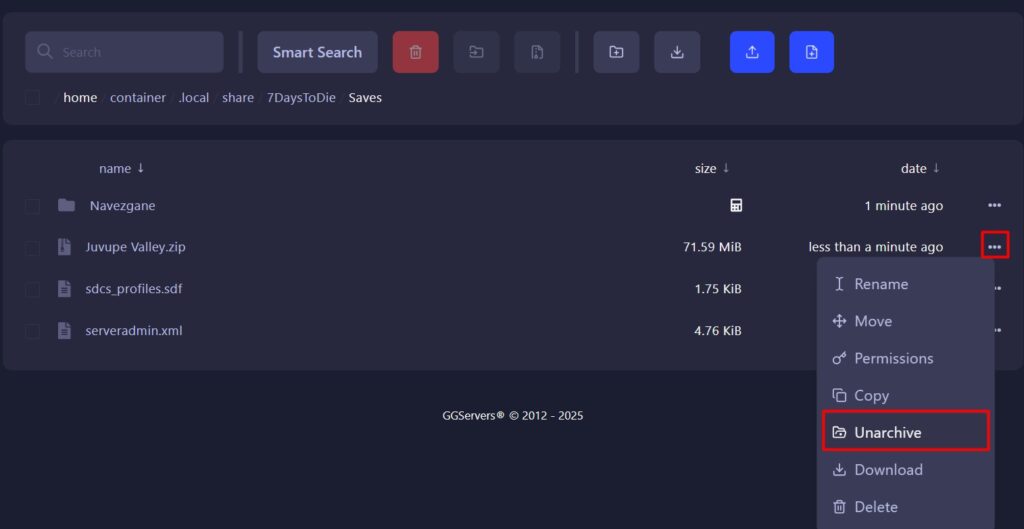The height and width of the screenshot is (529, 1024).
Task: Sort files by the date column
Action: [920, 168]
